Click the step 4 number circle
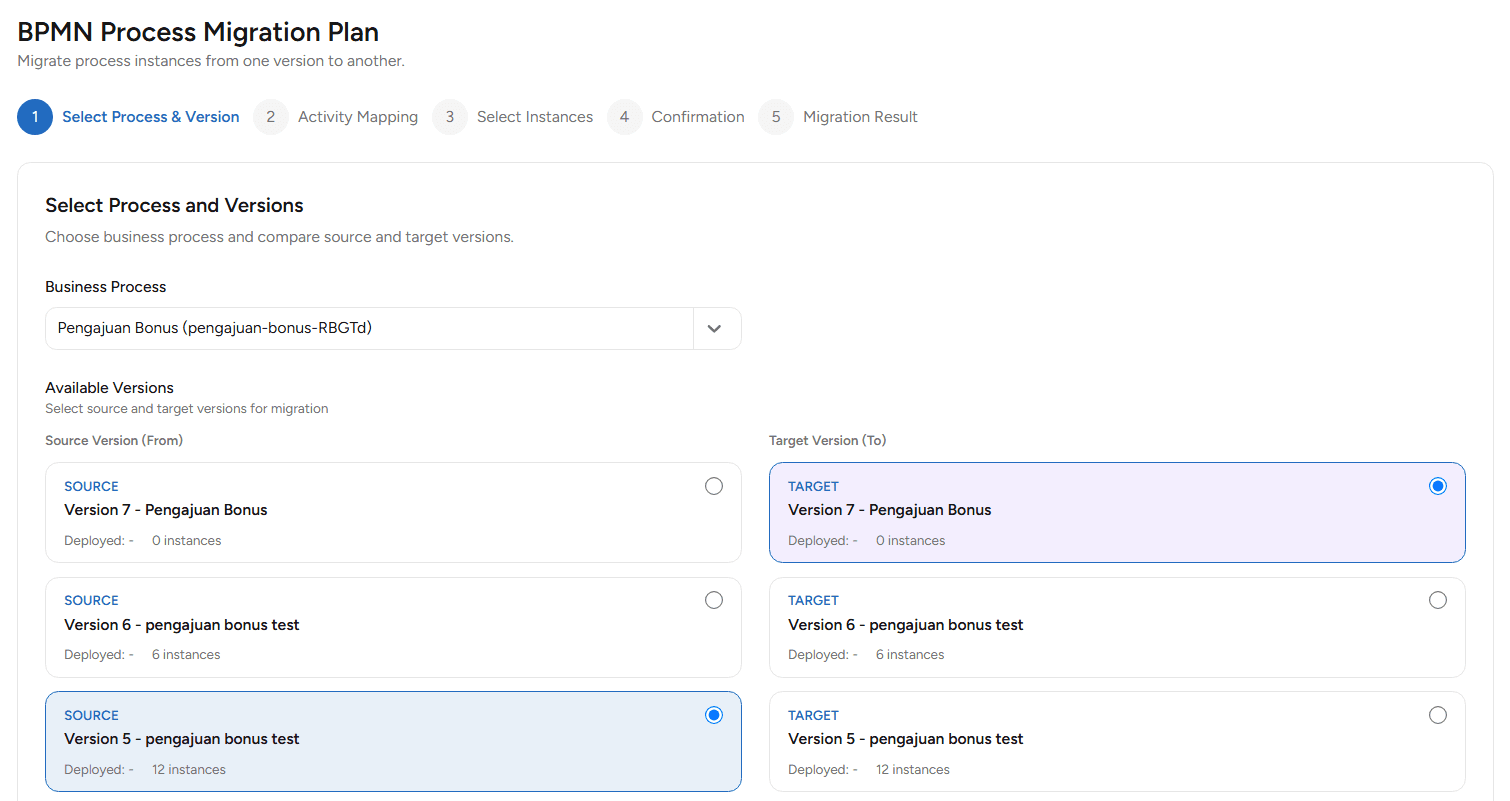Screen dimensions: 1510x801 point(625,117)
